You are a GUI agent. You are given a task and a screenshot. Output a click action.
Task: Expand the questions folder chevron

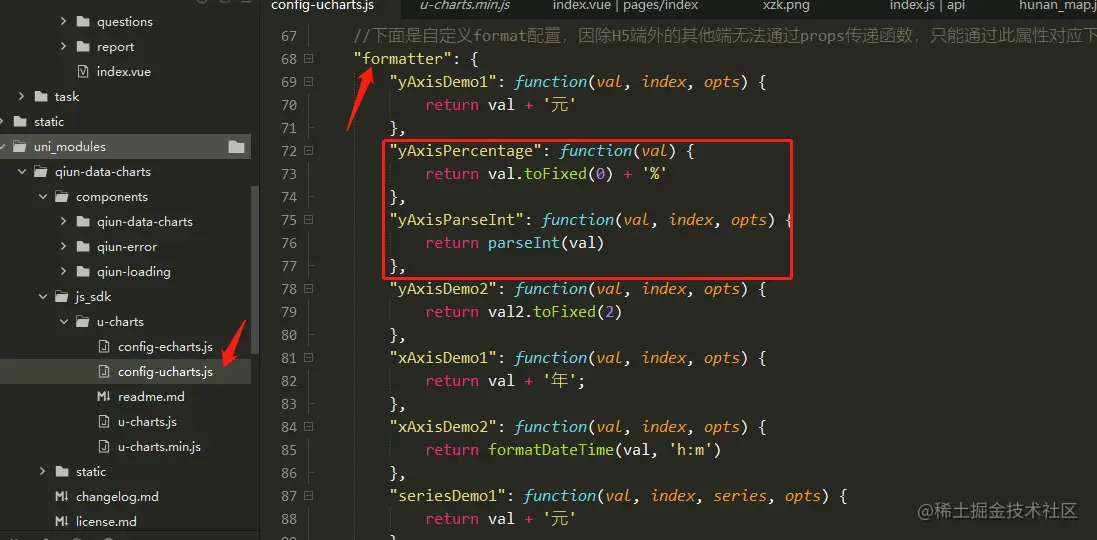click(x=63, y=22)
